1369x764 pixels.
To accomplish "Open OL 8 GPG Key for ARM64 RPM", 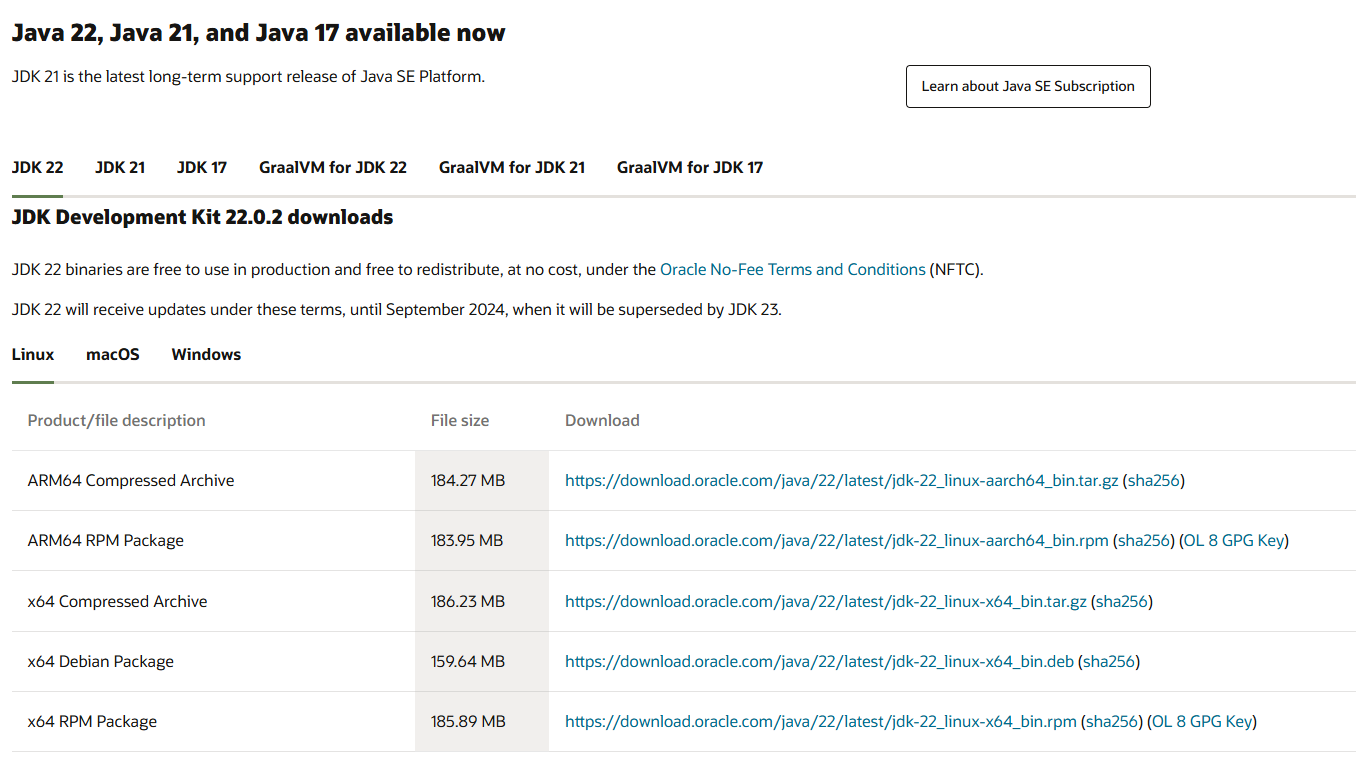I will (1234, 541).
